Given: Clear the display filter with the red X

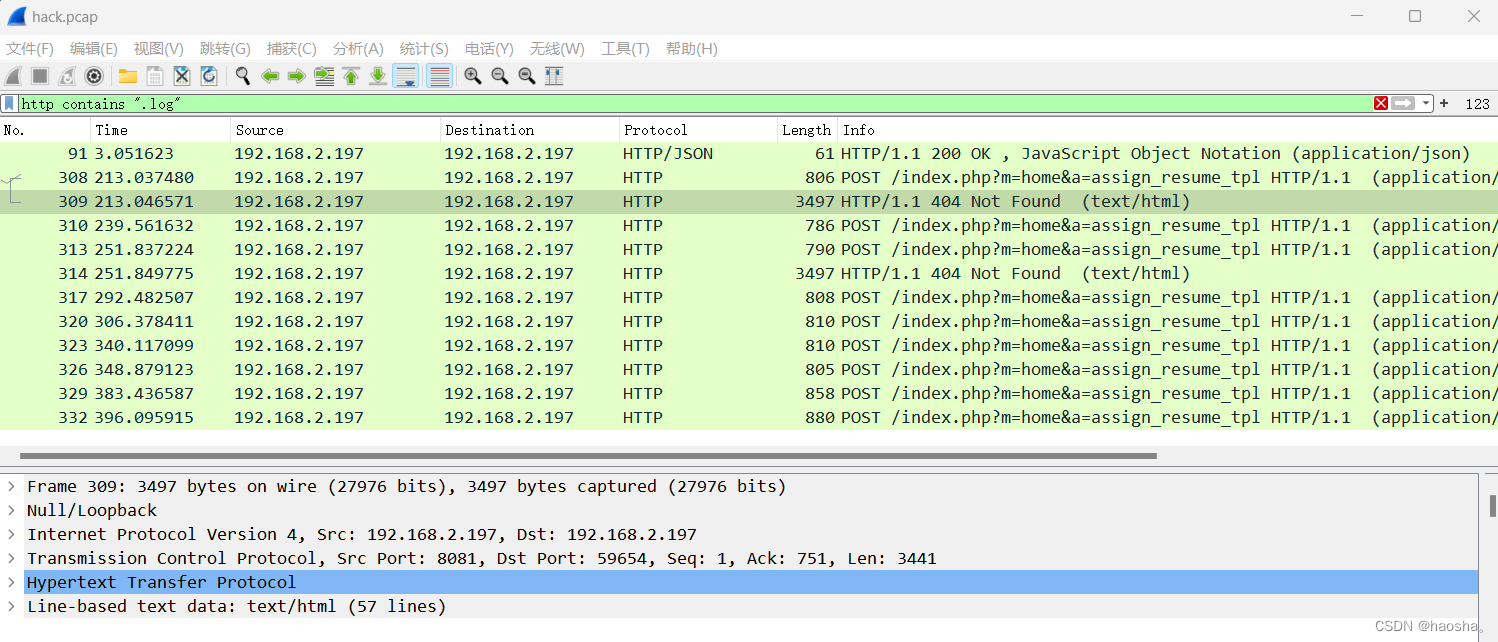Looking at the screenshot, I should 1381,103.
